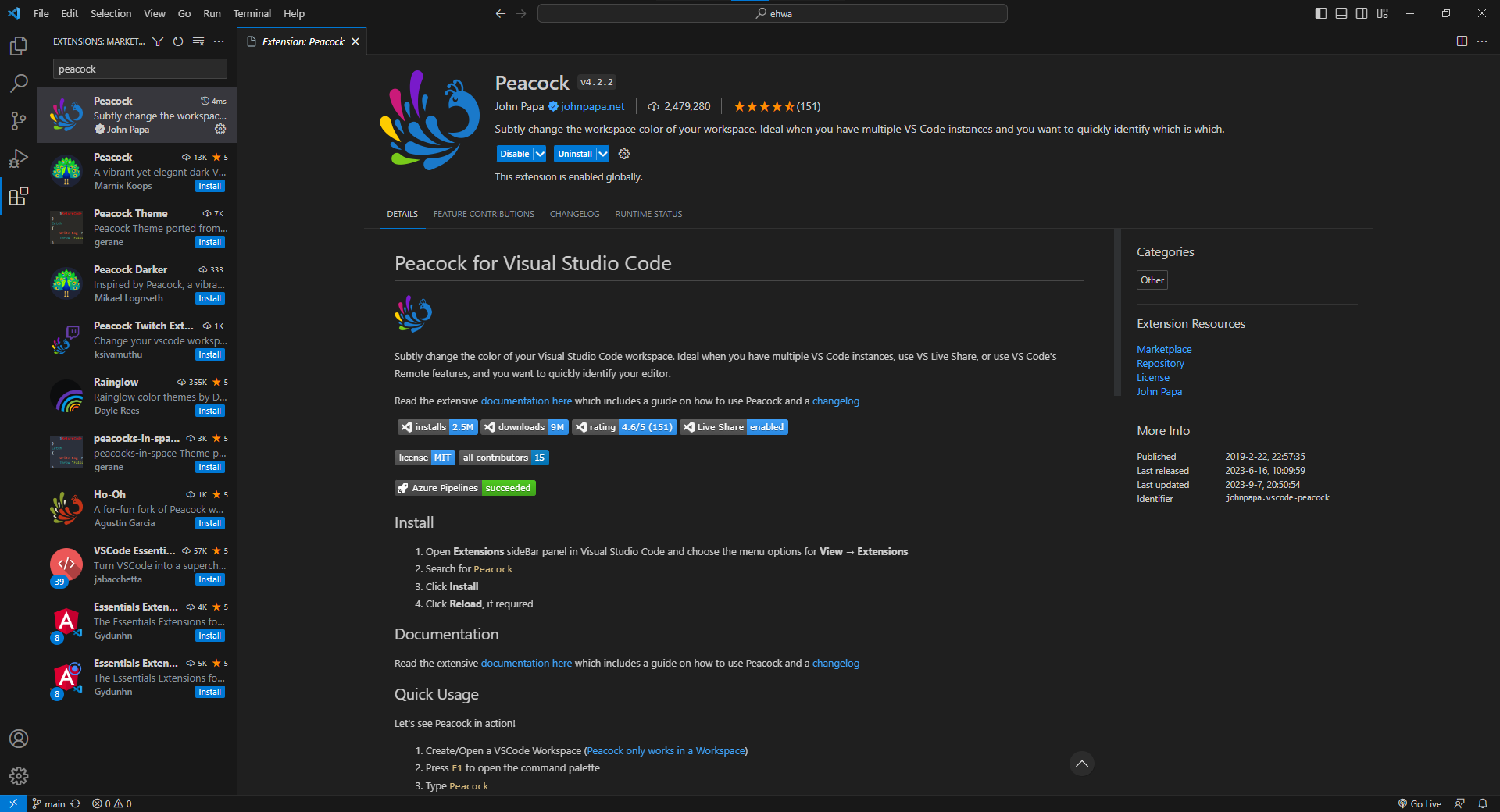Image resolution: width=1500 pixels, height=812 pixels.
Task: Open the Help menu
Action: (294, 13)
